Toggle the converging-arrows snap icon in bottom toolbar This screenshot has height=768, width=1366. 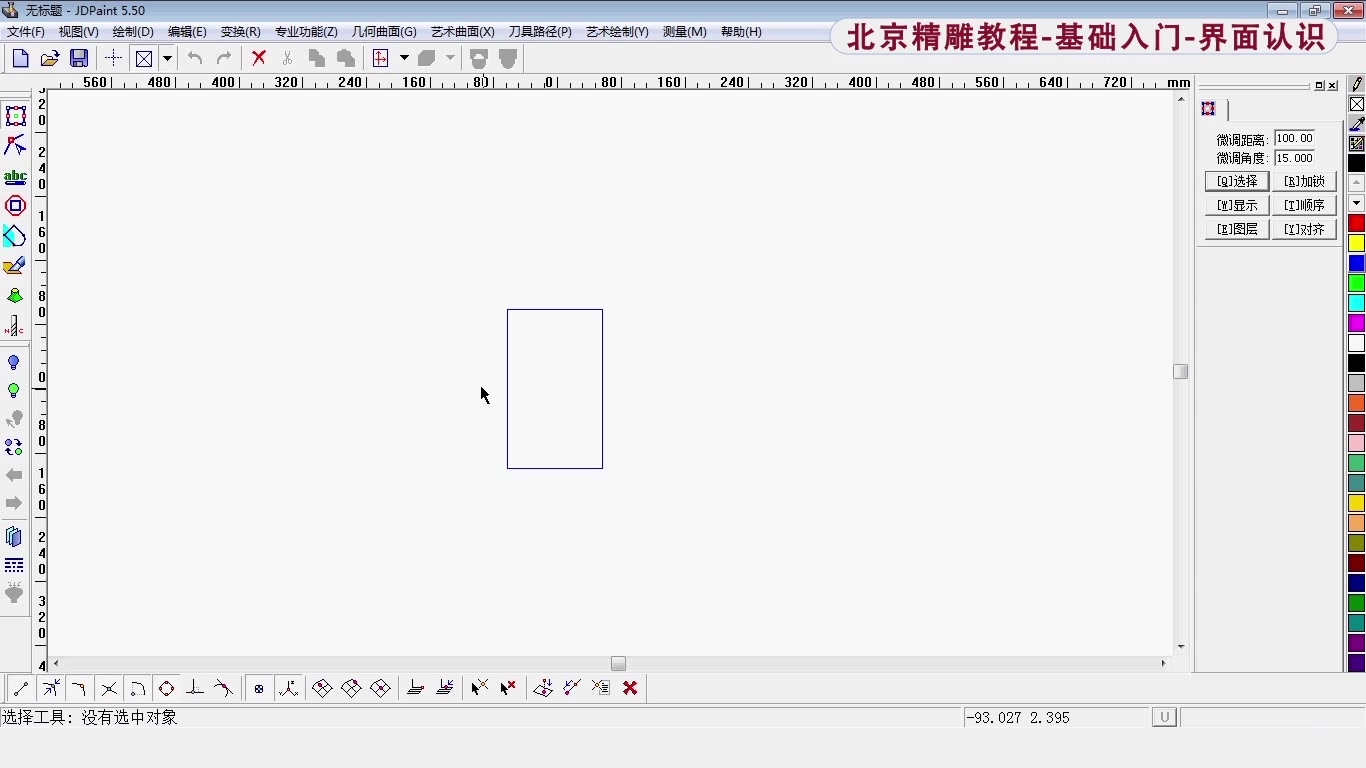click(50, 688)
